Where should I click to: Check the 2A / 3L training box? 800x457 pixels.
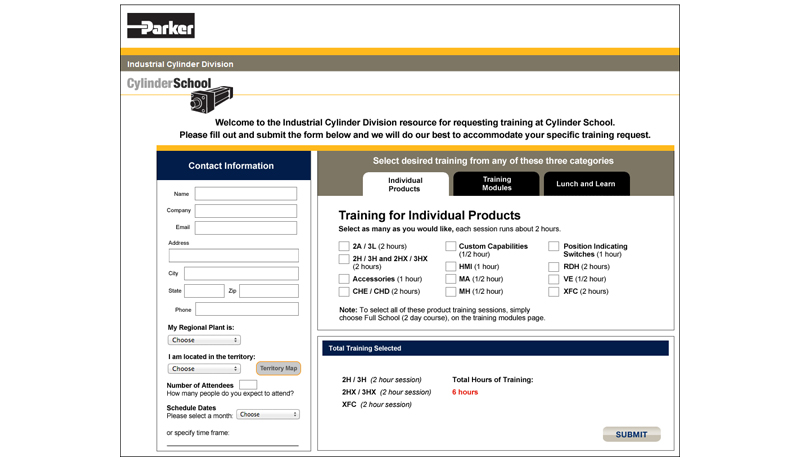pyautogui.click(x=344, y=246)
